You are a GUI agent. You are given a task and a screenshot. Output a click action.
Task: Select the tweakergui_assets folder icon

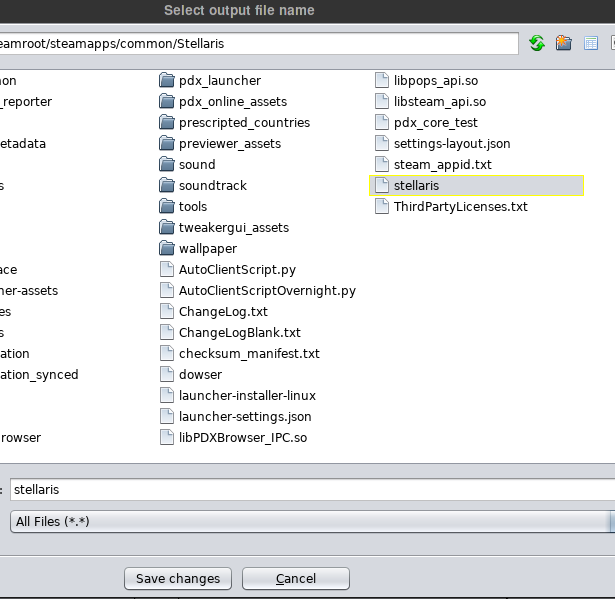coord(167,228)
